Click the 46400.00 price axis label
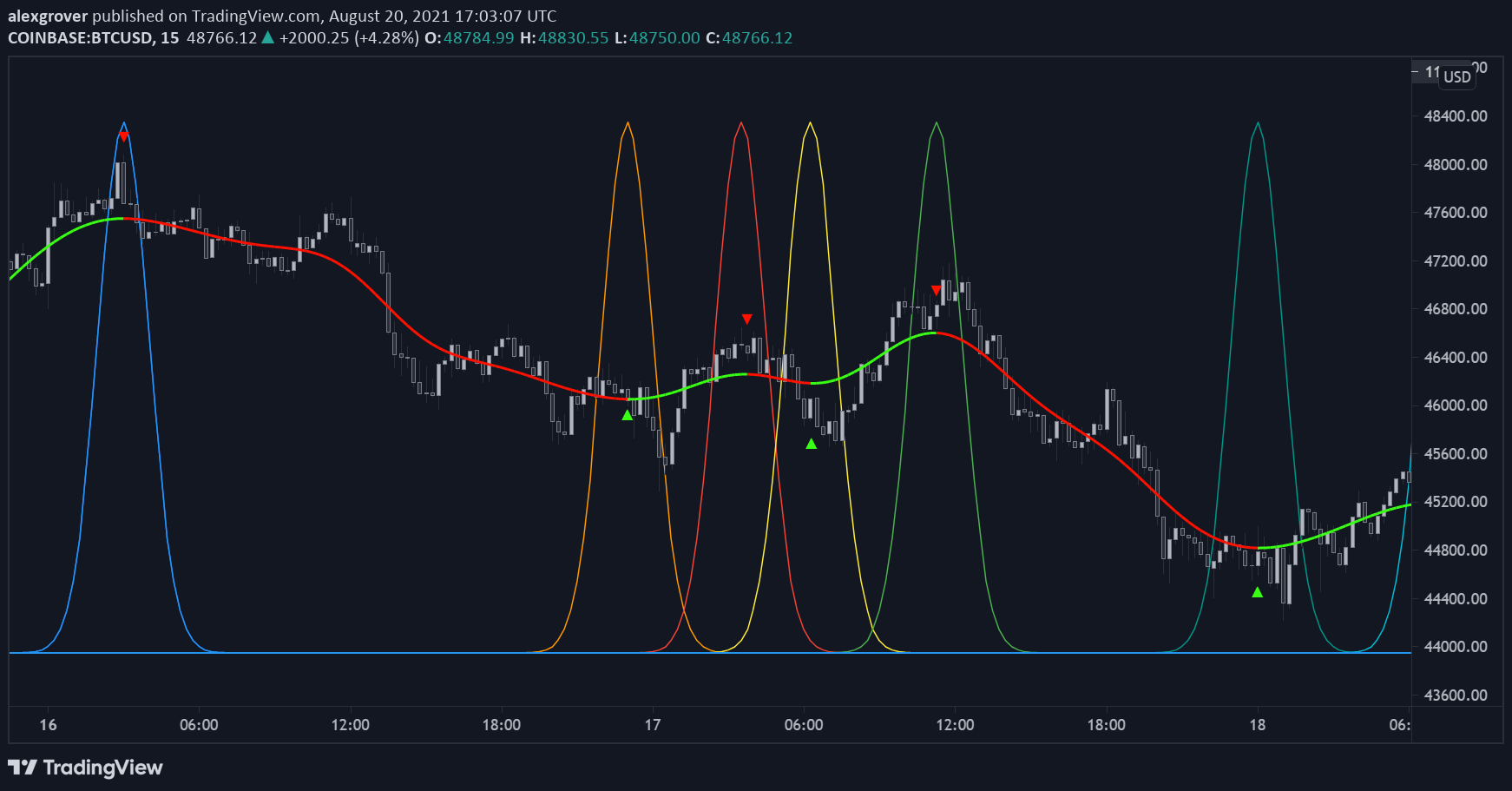The width and height of the screenshot is (1512, 791). 1456,358
